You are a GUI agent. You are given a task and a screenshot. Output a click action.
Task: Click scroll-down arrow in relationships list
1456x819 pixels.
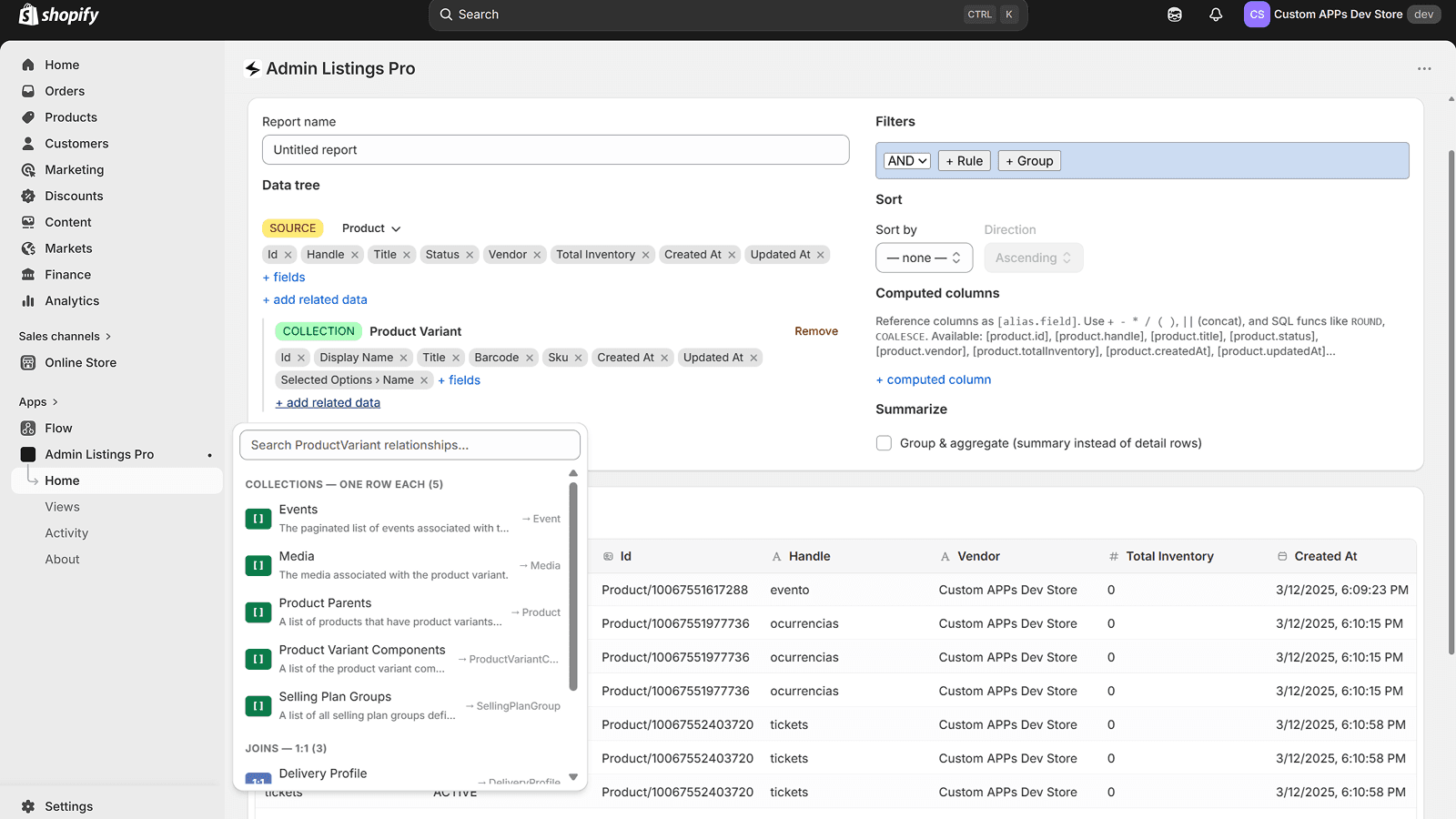coord(573,777)
